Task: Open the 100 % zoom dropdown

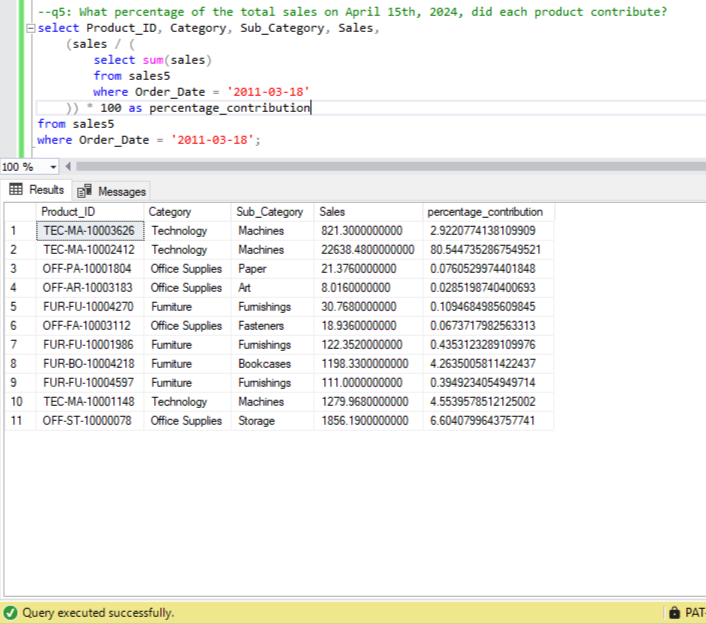Action: (53, 167)
